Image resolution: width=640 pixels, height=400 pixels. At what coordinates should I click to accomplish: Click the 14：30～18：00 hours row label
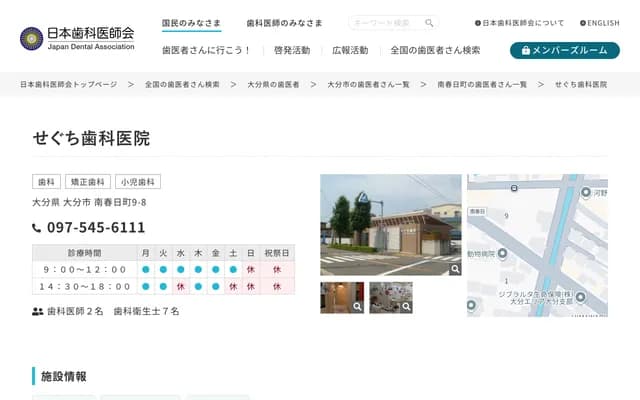tap(85, 287)
